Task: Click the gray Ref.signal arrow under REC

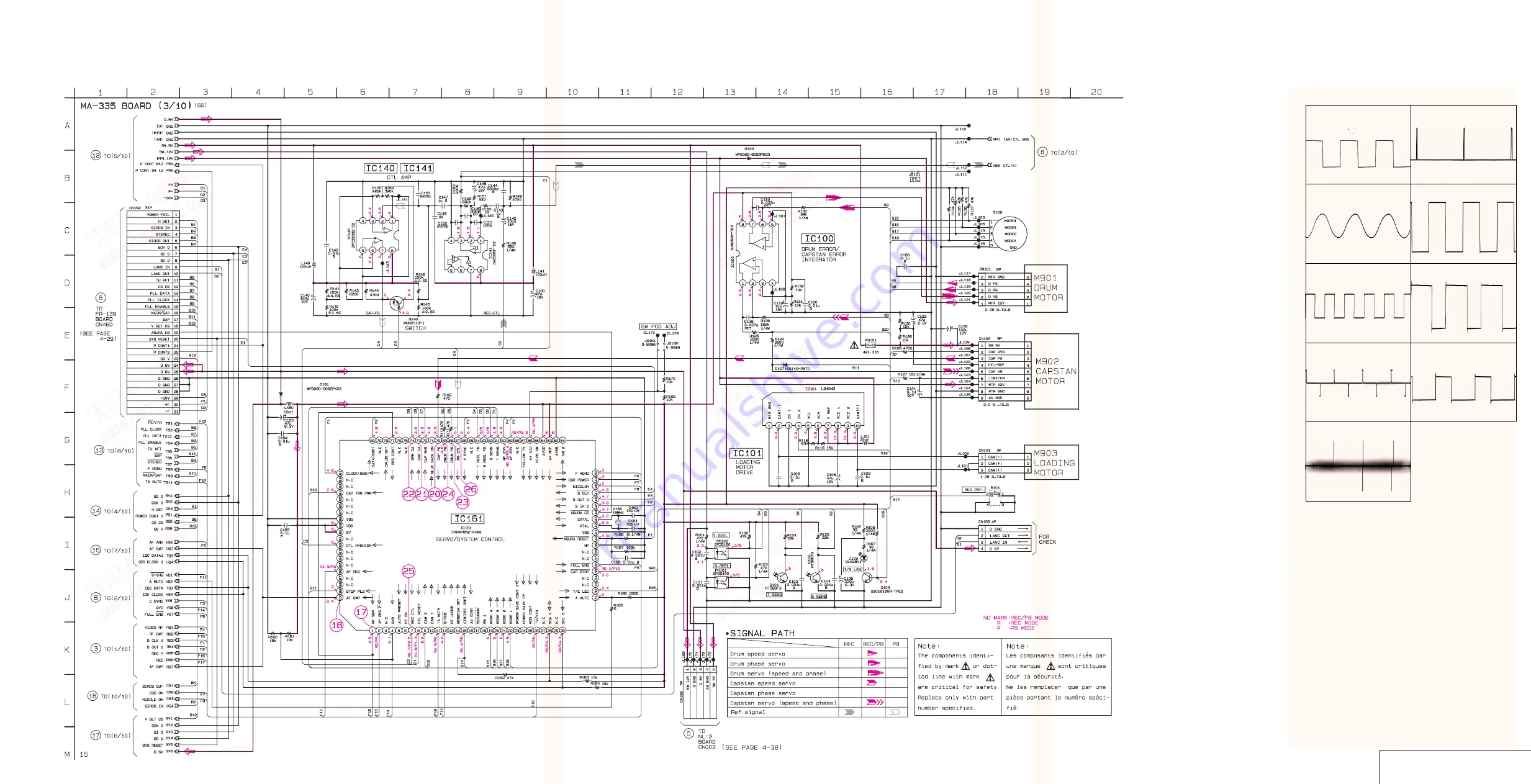Action: coord(850,712)
